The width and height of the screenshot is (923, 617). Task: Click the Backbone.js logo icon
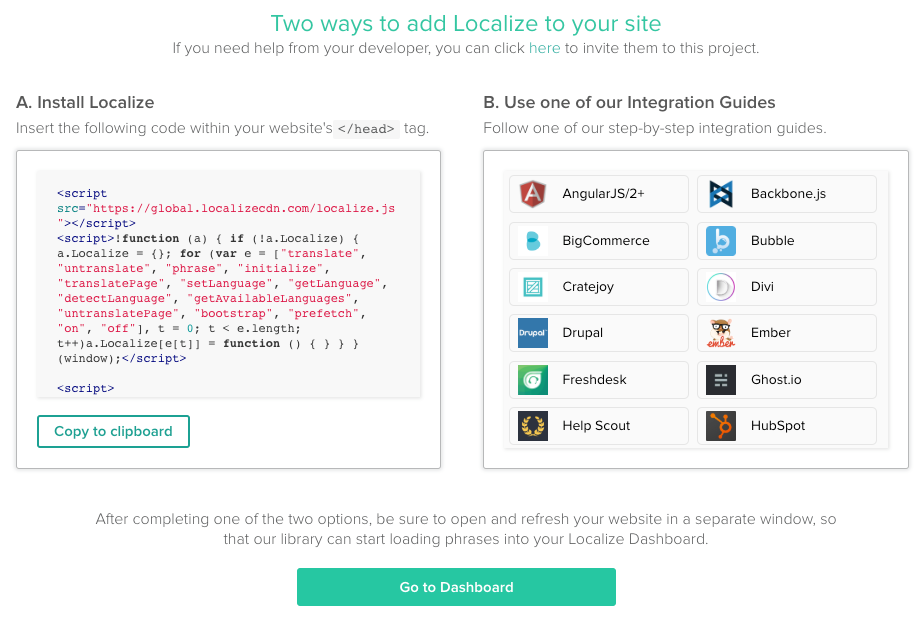point(721,194)
